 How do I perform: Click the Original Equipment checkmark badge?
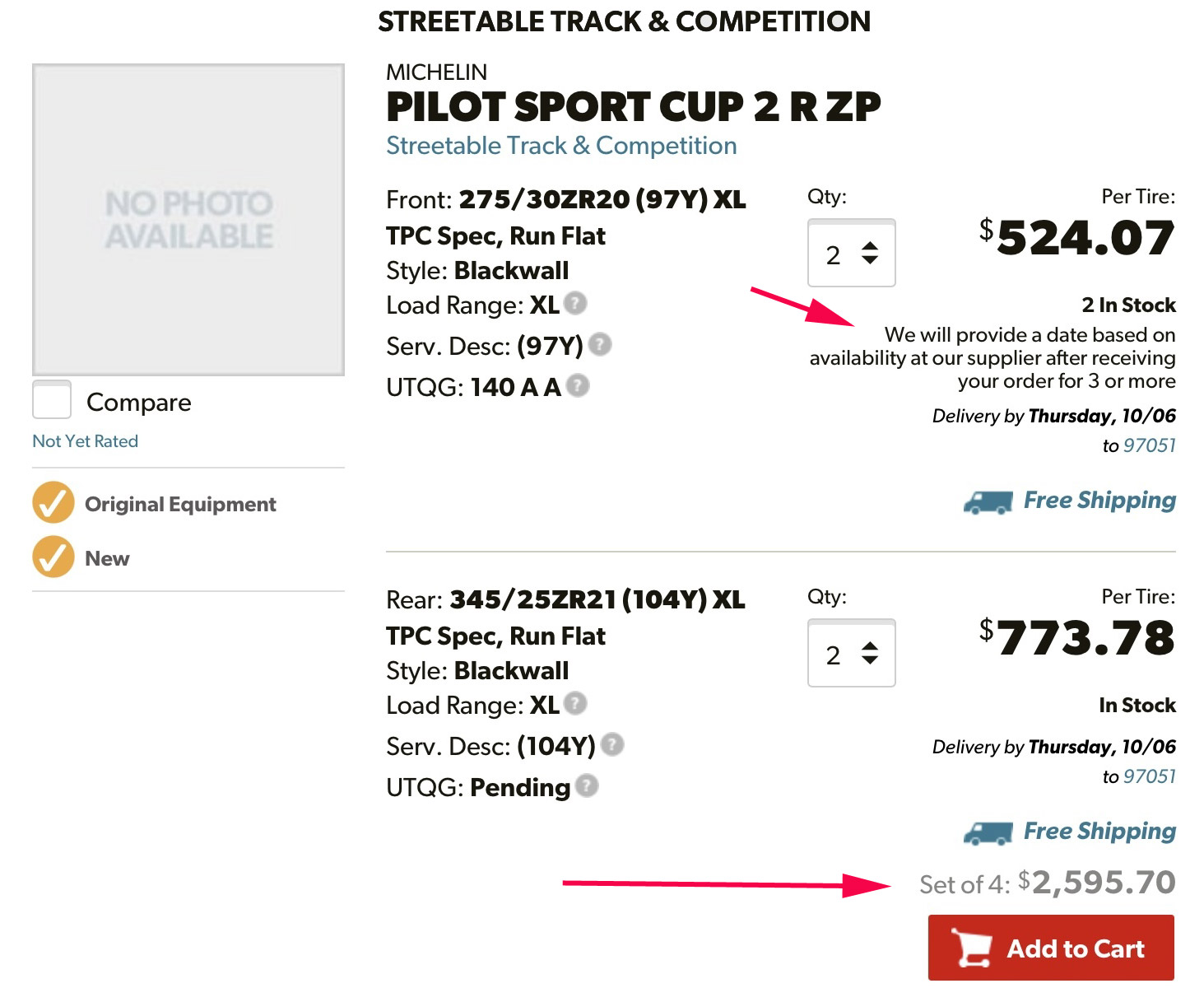53,503
